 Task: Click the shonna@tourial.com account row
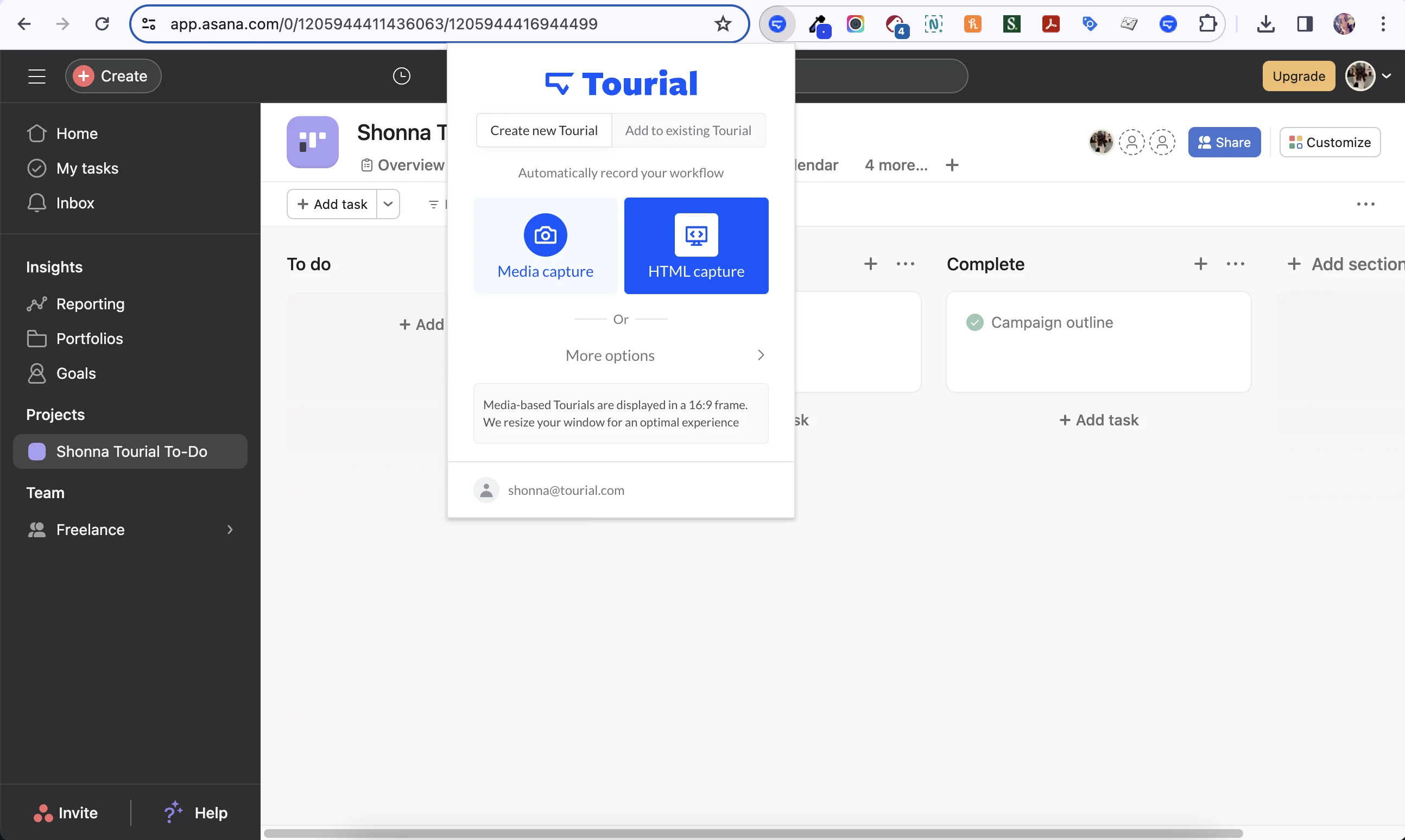point(621,490)
